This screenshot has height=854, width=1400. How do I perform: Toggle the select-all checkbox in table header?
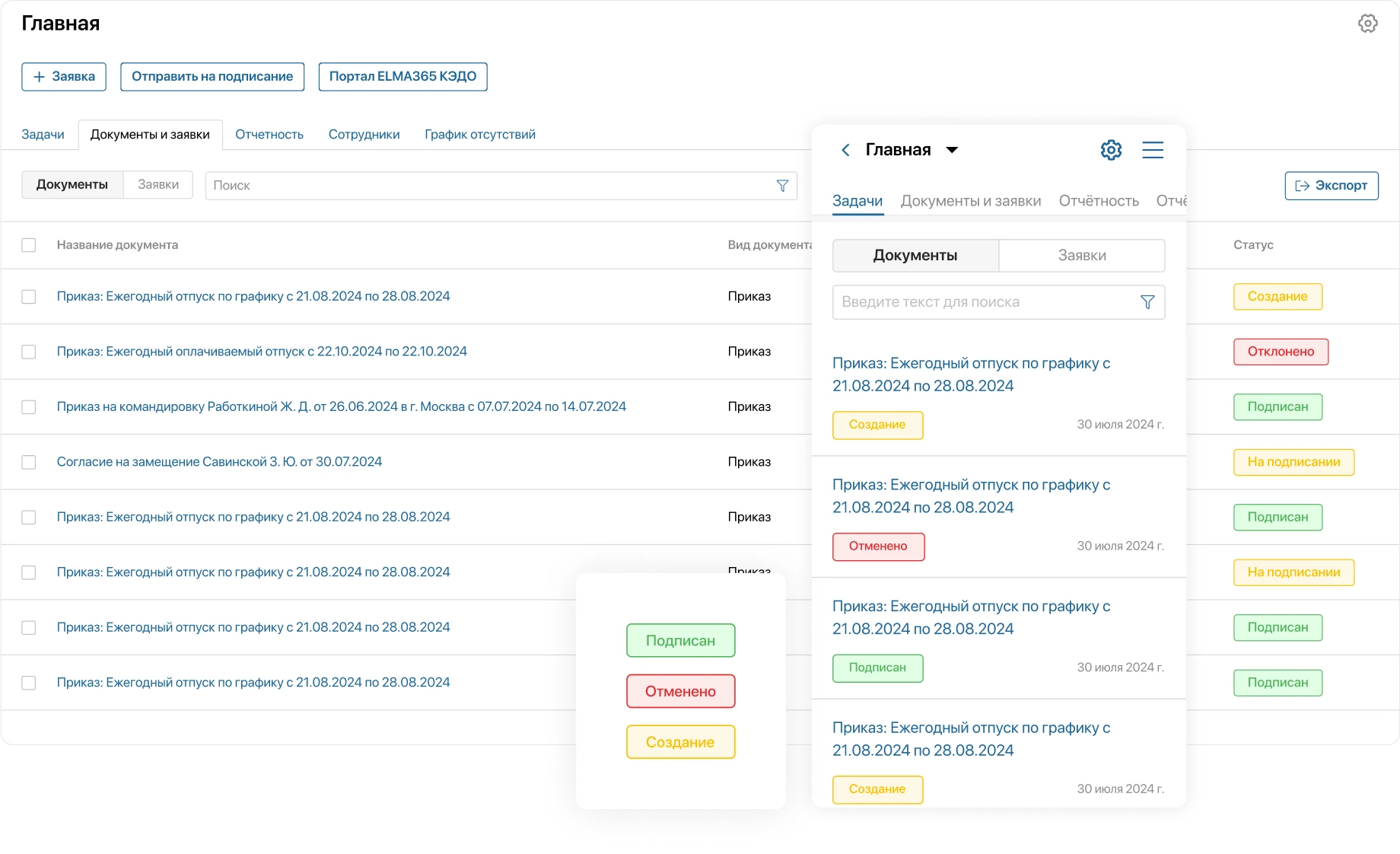(29, 245)
